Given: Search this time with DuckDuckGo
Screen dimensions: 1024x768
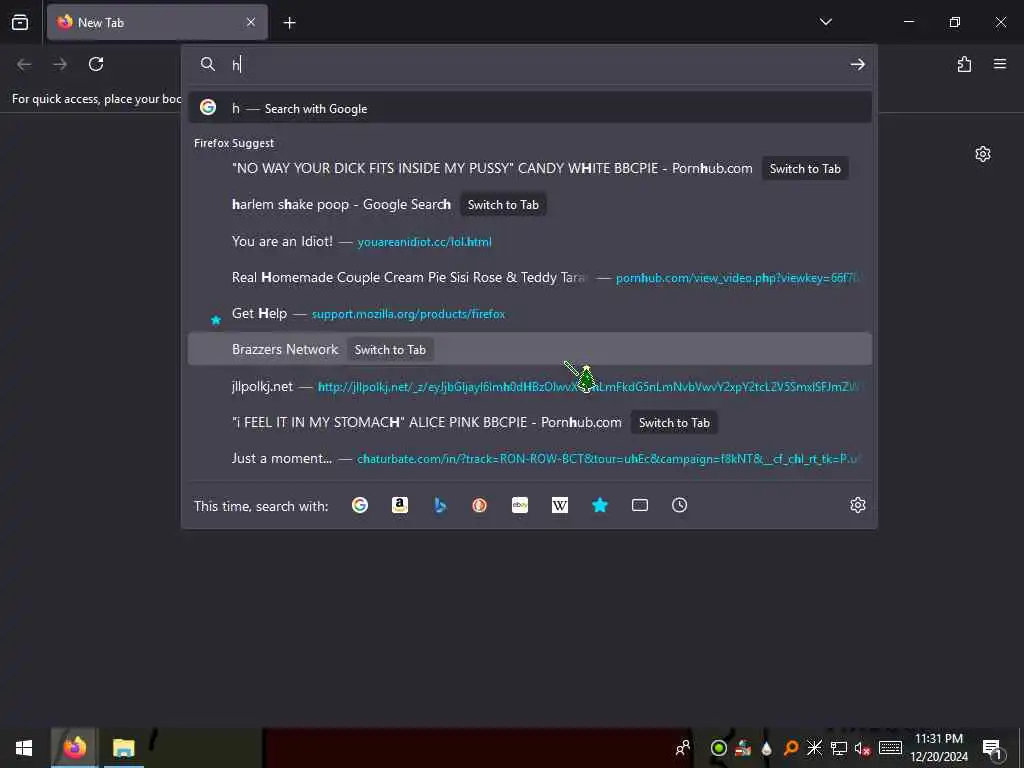Looking at the screenshot, I should pyautogui.click(x=479, y=505).
